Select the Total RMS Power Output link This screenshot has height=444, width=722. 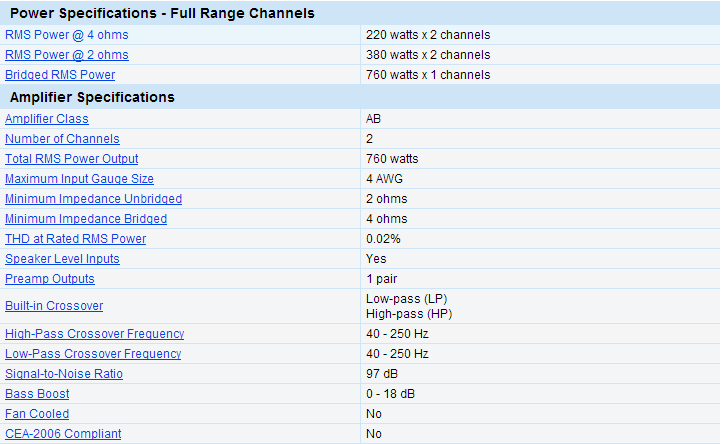coord(72,159)
